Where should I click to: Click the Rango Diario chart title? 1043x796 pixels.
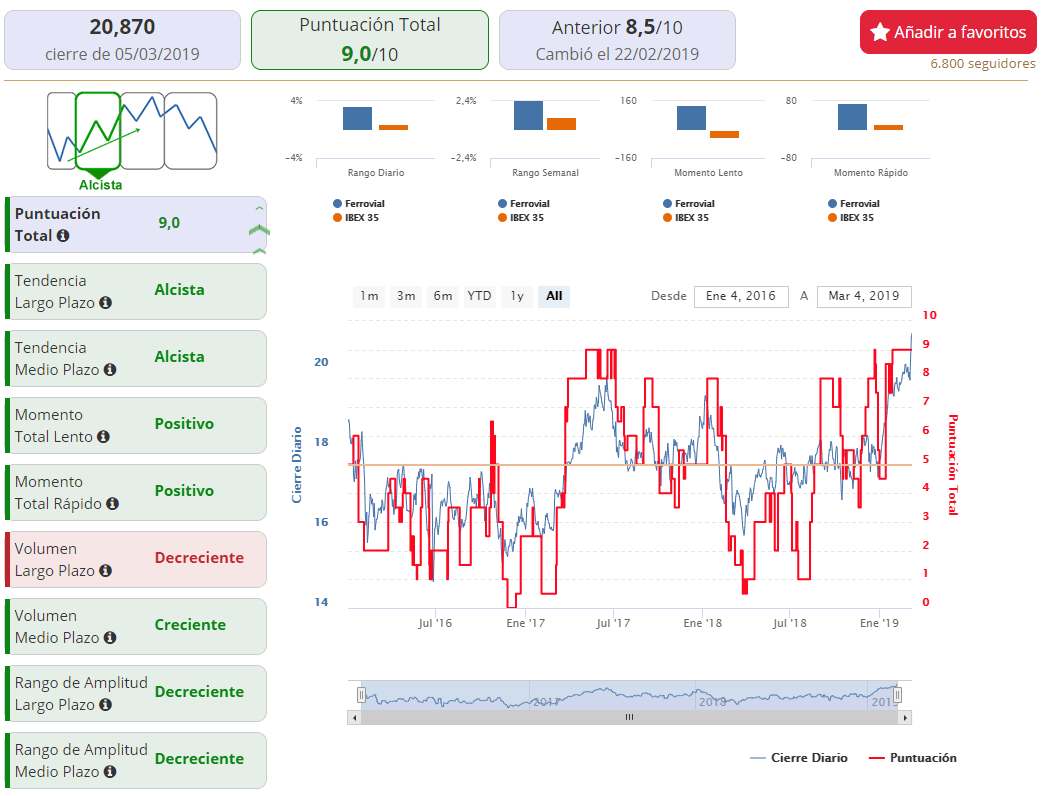tap(376, 172)
